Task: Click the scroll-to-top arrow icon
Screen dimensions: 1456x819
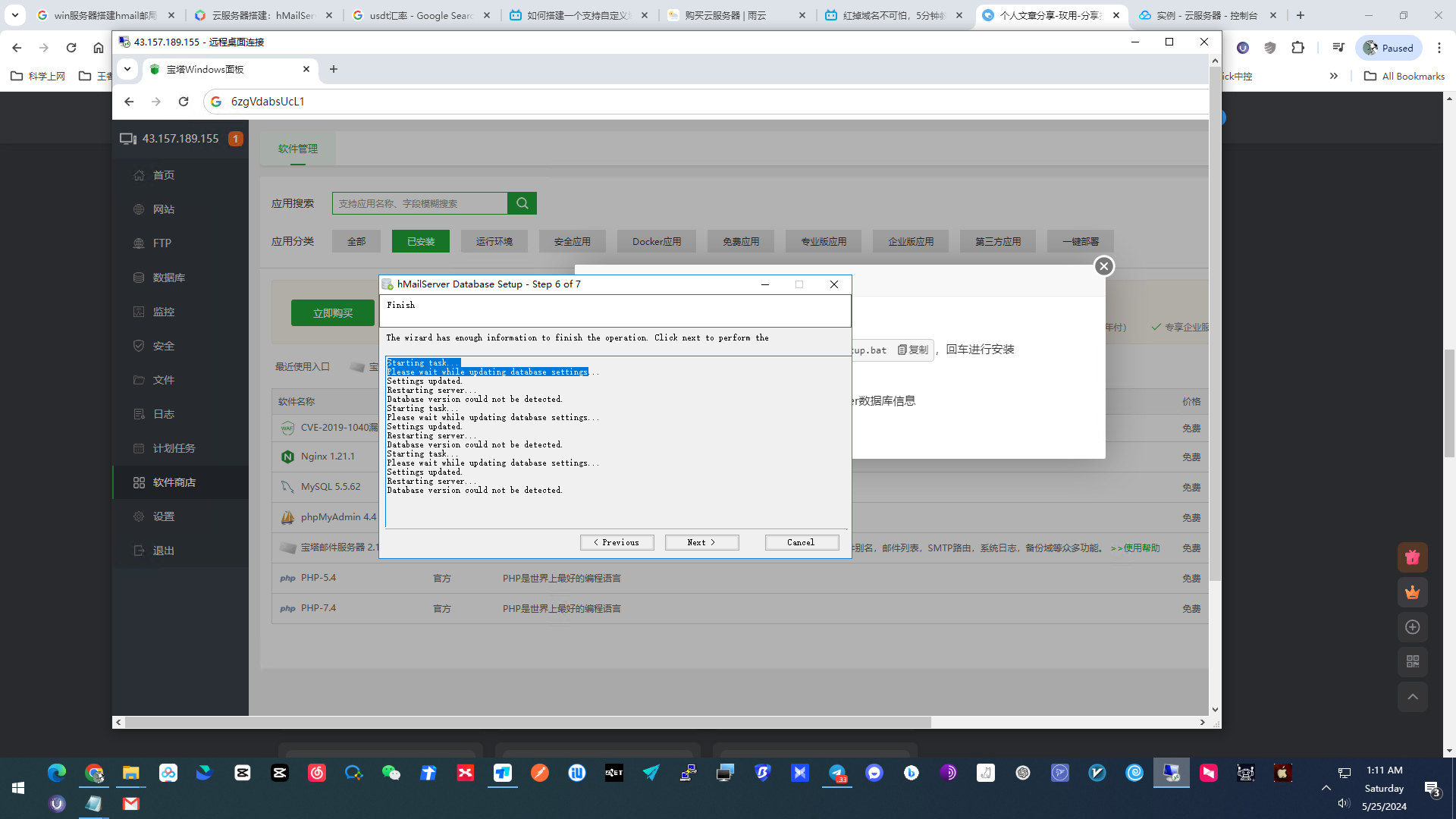Action: point(1412,697)
